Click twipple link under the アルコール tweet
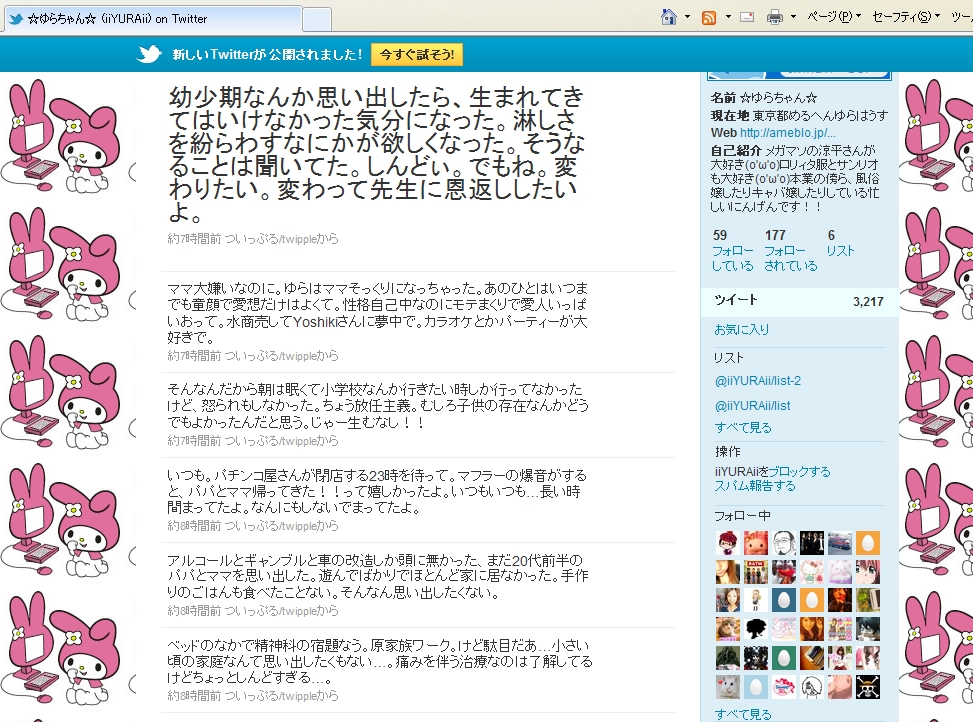This screenshot has height=722, width=973. 273,610
